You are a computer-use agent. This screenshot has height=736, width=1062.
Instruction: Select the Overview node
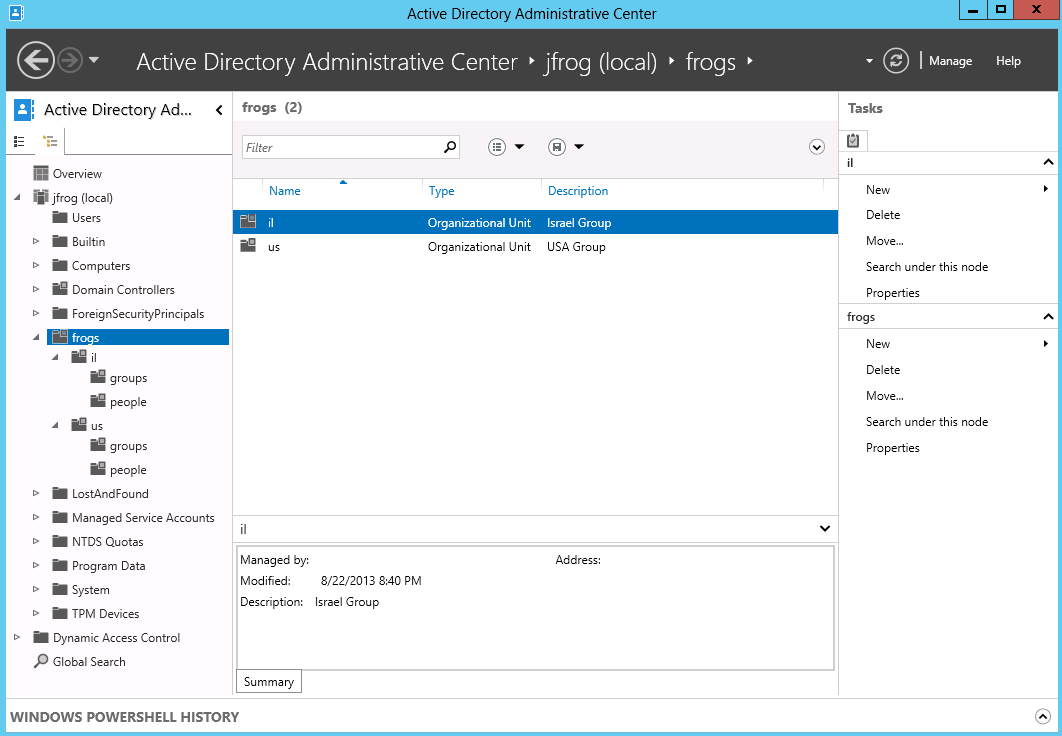77,173
